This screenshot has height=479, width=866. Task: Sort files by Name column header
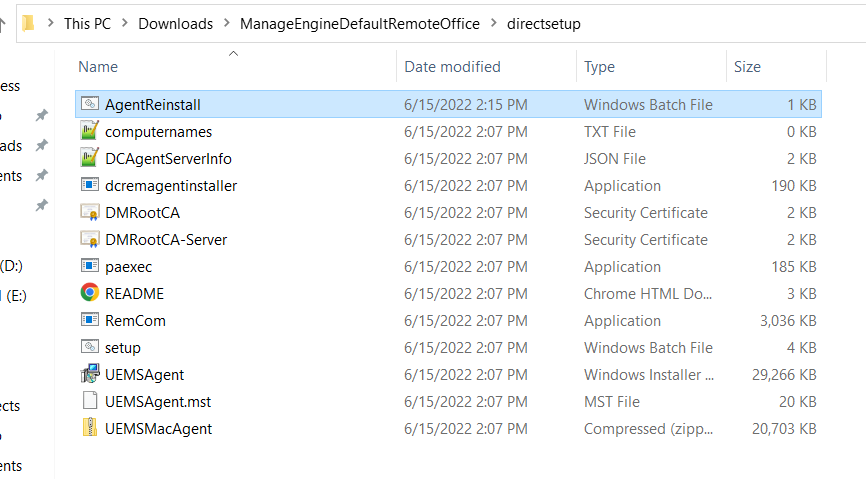click(98, 67)
